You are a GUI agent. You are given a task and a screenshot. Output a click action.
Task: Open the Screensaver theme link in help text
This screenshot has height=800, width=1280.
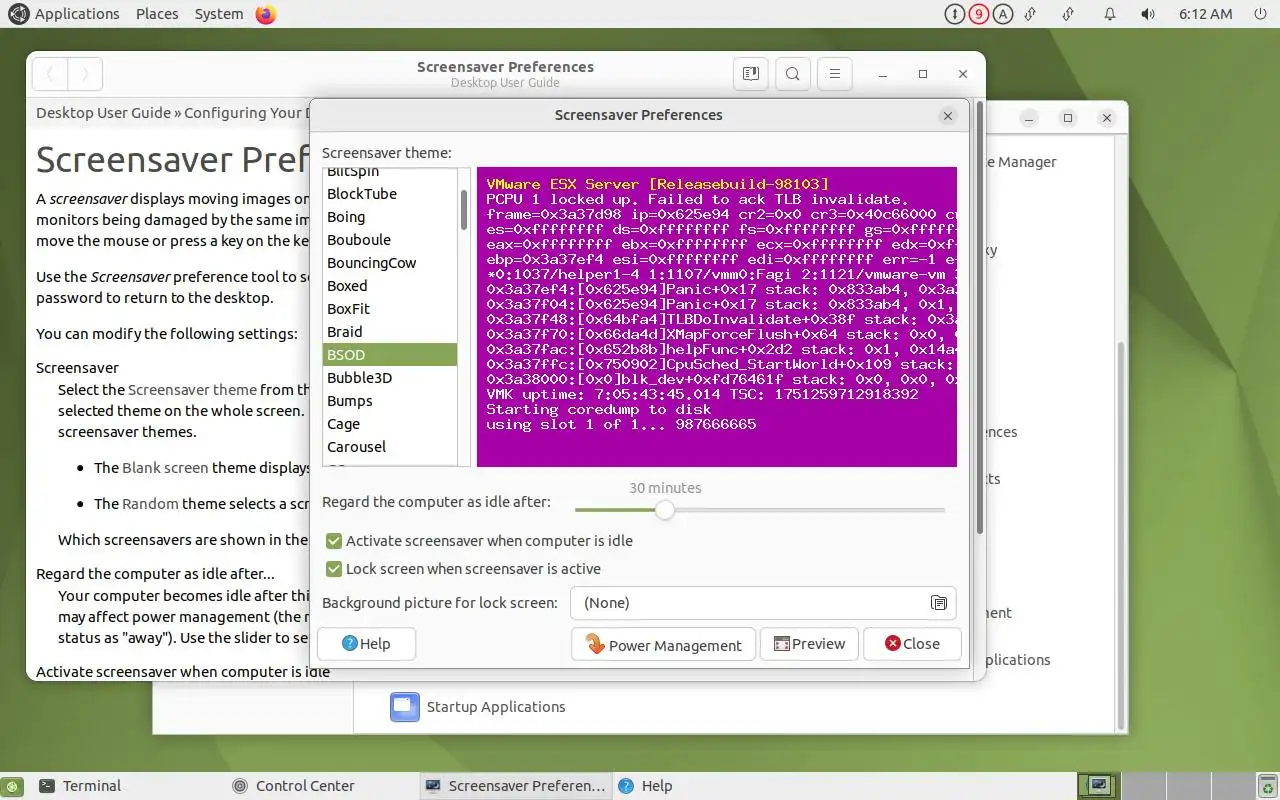pyautogui.click(x=192, y=390)
